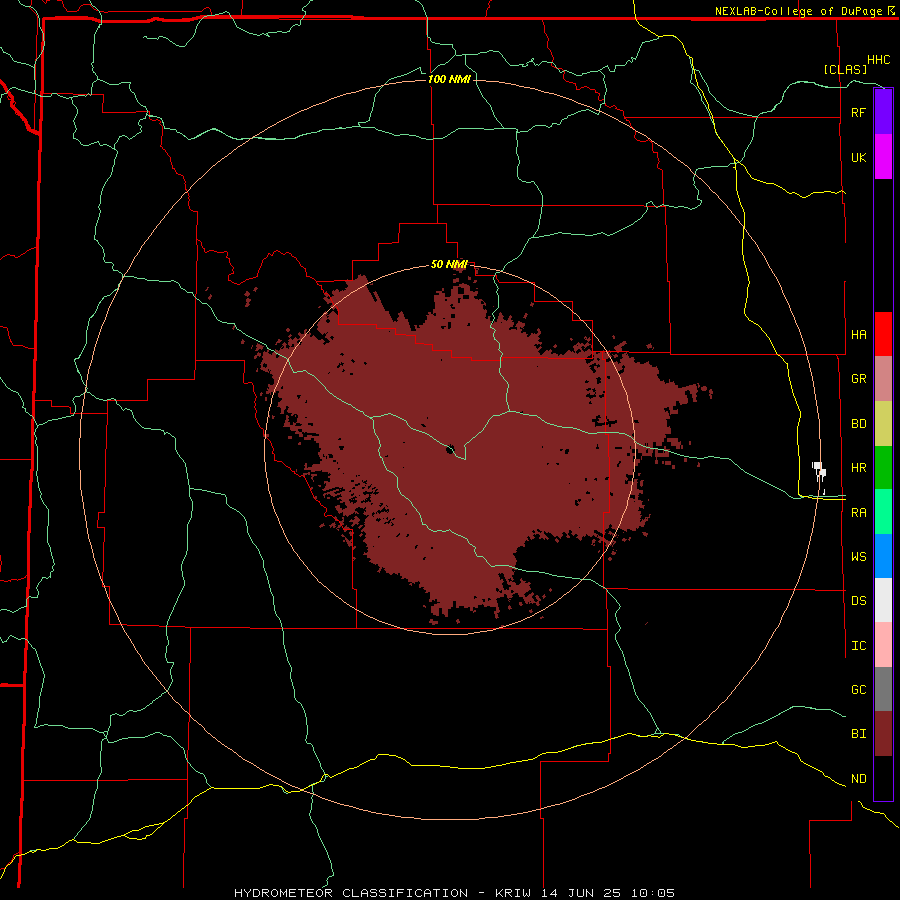Click the dusty pink GR legend block
The width and height of the screenshot is (900, 900).
(x=883, y=379)
